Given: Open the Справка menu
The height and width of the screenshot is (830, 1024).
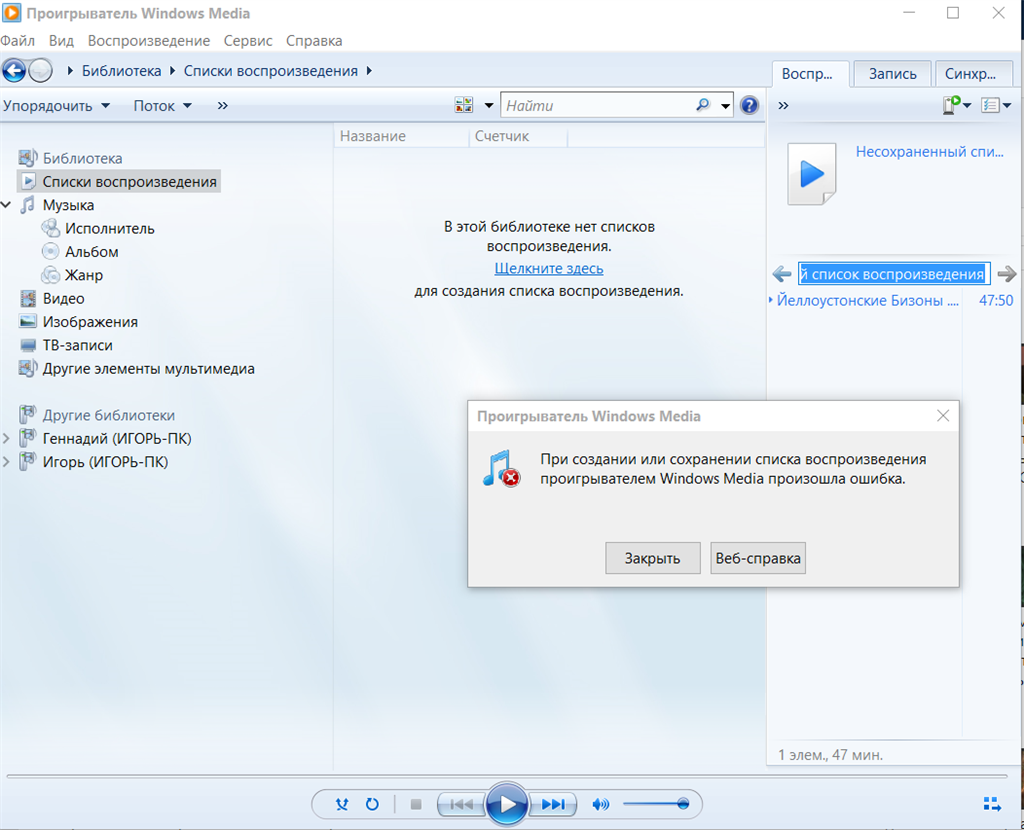Looking at the screenshot, I should pos(314,40).
